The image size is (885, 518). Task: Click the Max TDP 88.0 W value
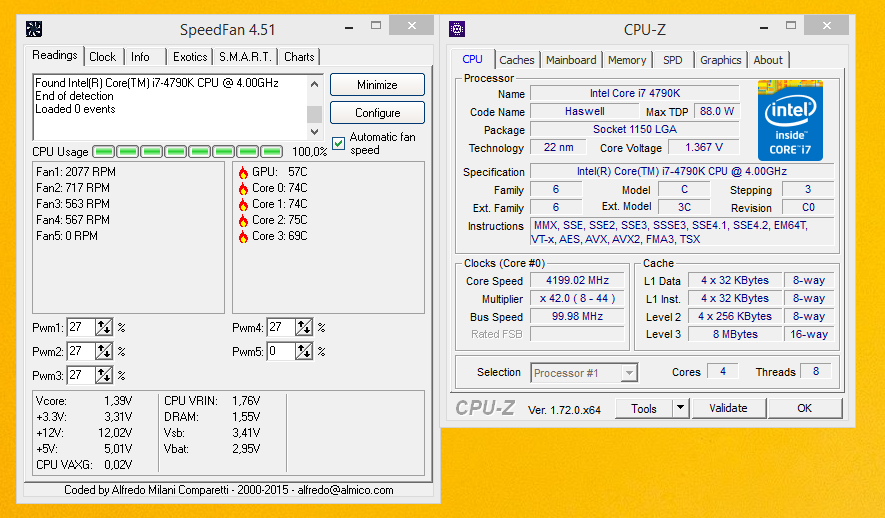[x=717, y=111]
